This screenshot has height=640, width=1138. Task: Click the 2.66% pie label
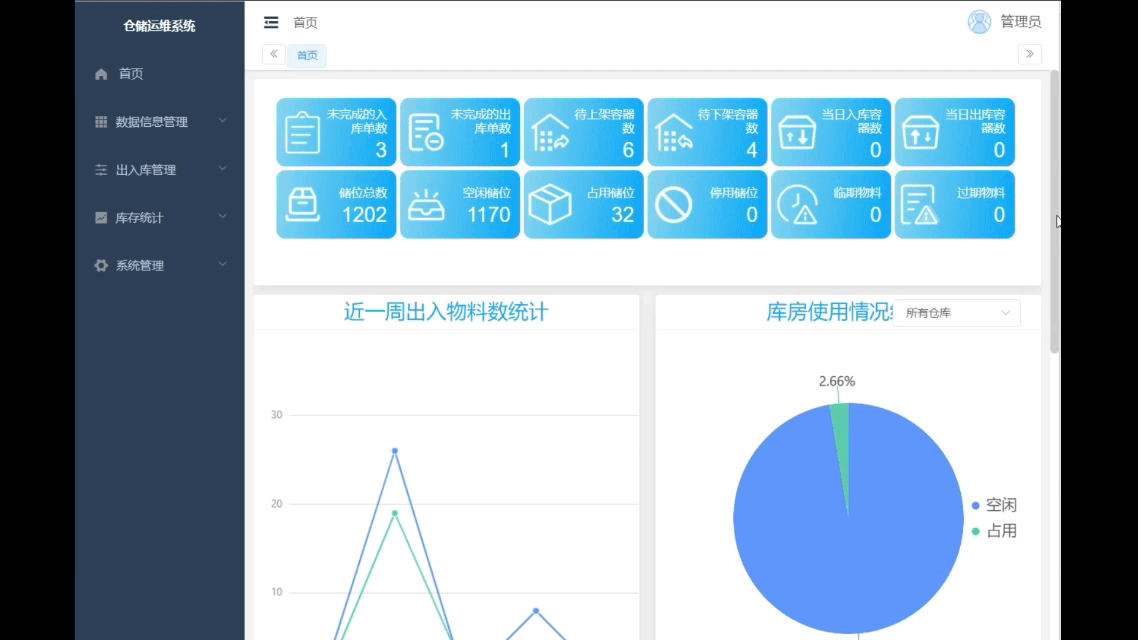click(x=837, y=381)
